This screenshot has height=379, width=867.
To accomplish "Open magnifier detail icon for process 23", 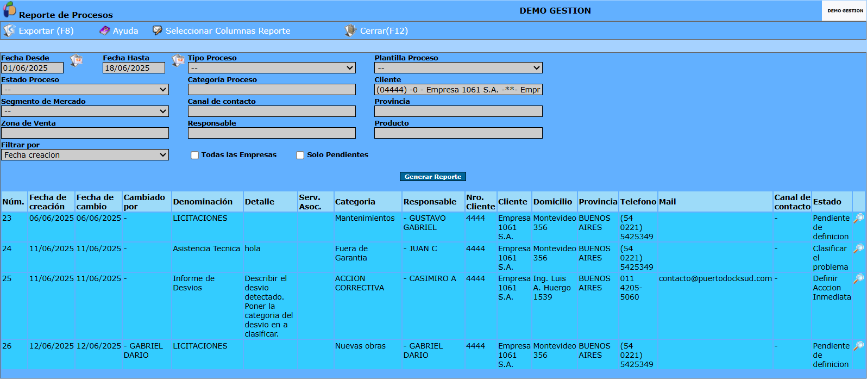I will click(859, 219).
